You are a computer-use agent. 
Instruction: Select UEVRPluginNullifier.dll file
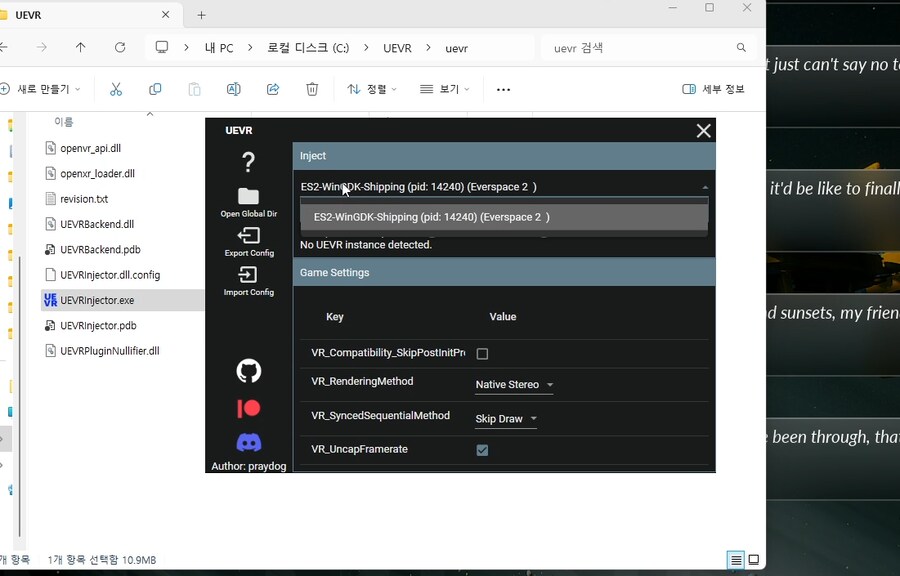110,351
